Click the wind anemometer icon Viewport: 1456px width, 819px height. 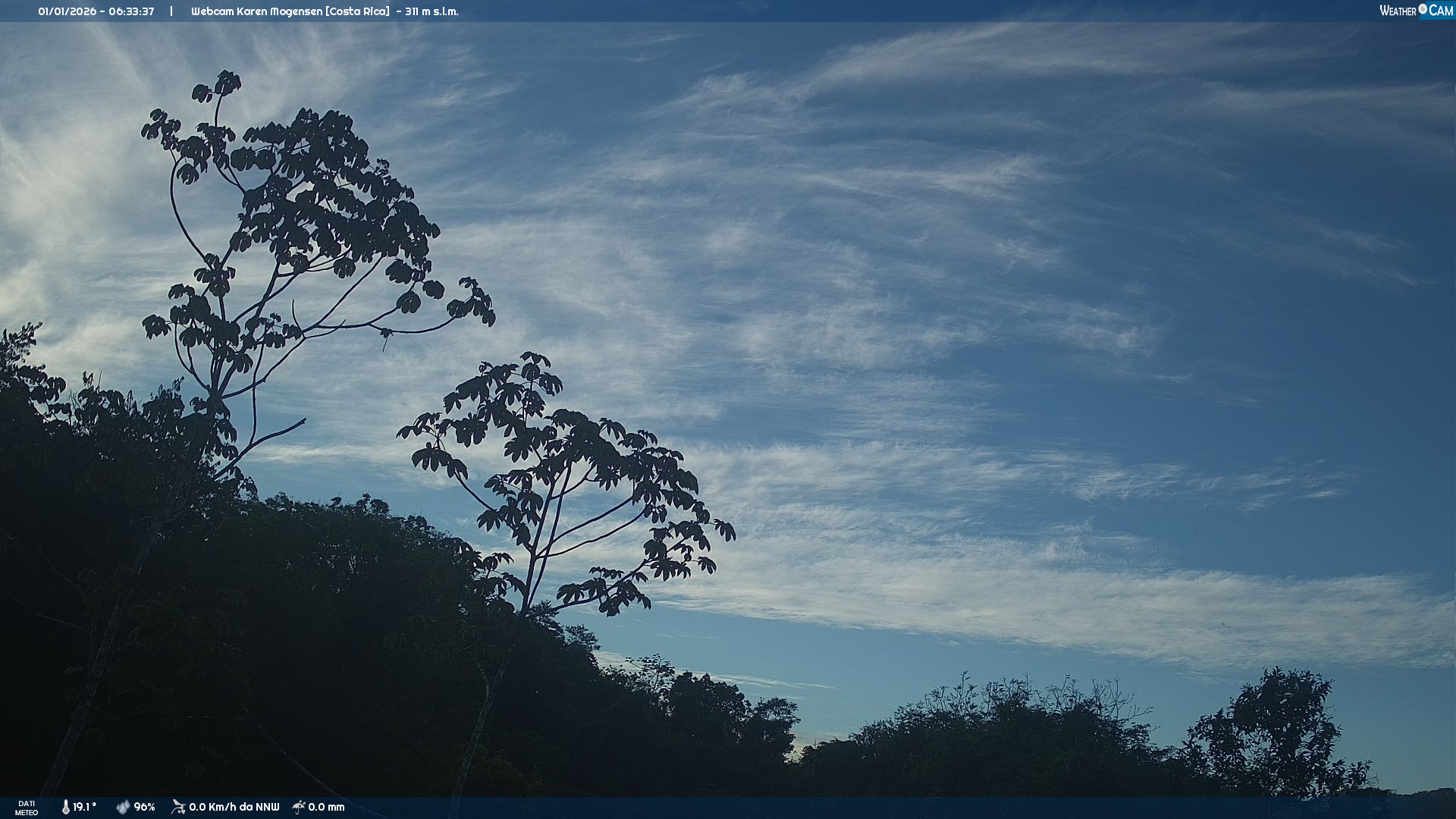(178, 807)
